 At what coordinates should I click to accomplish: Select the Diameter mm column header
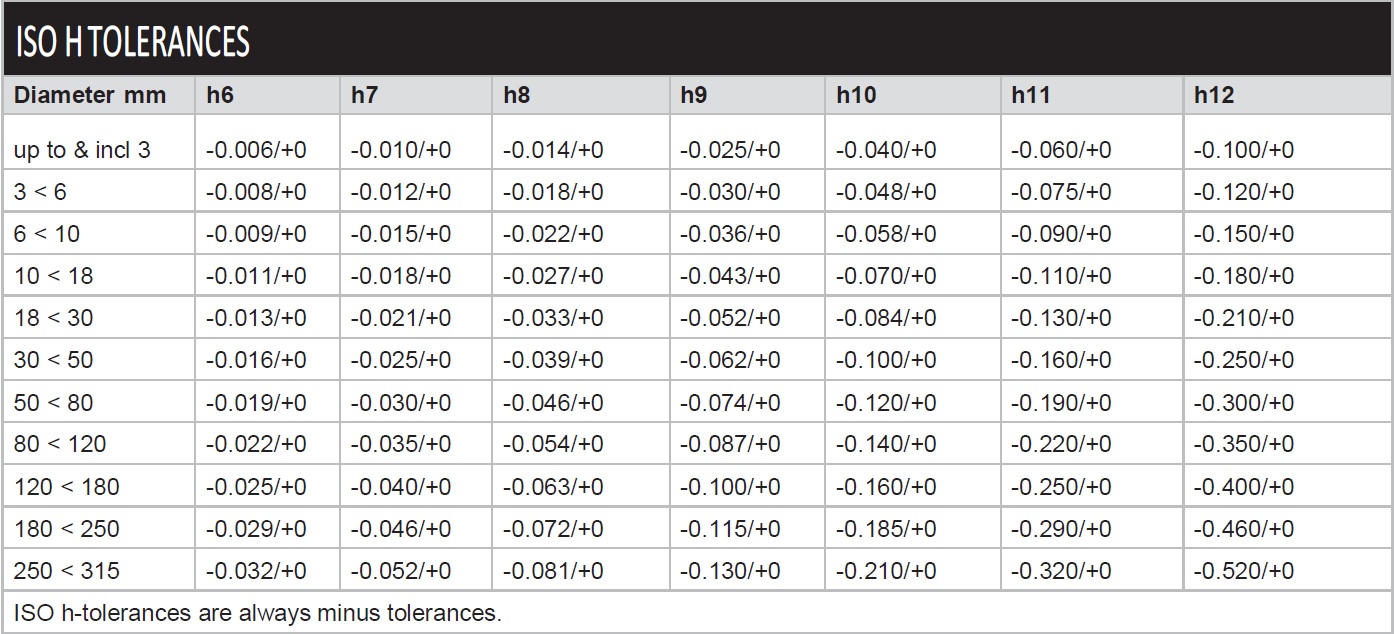click(x=90, y=96)
